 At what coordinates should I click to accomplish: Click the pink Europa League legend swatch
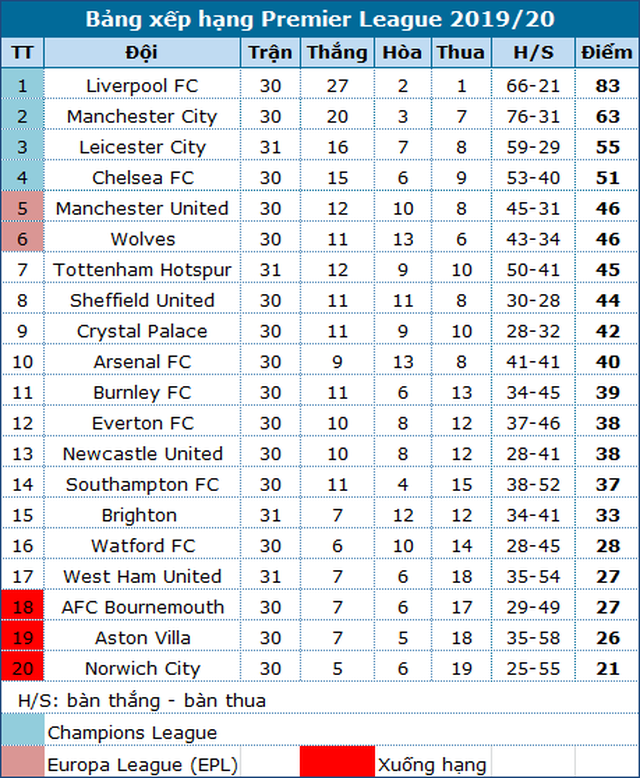pos(22,764)
